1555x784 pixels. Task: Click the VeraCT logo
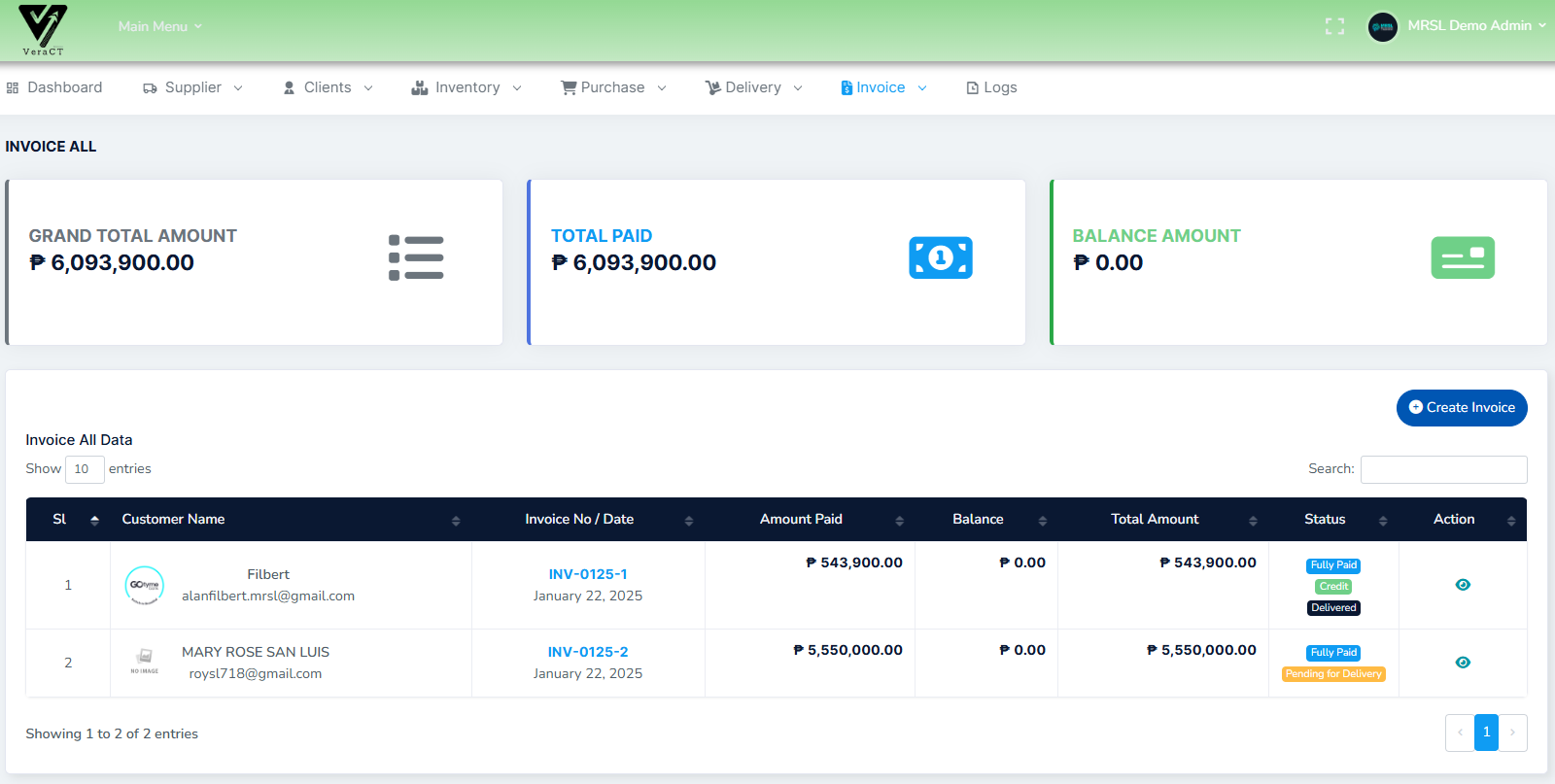43,30
